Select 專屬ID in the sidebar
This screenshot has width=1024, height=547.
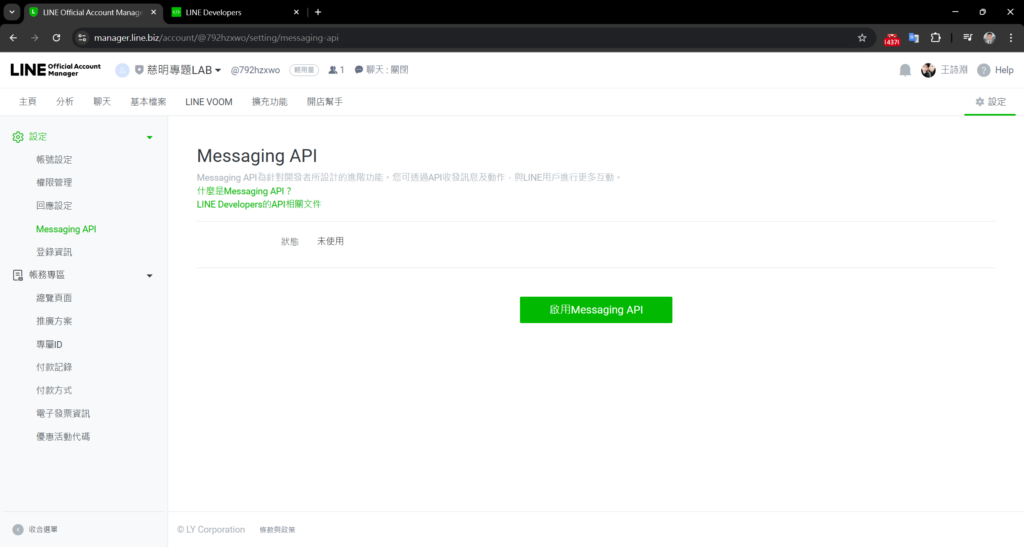pyautogui.click(x=50, y=344)
